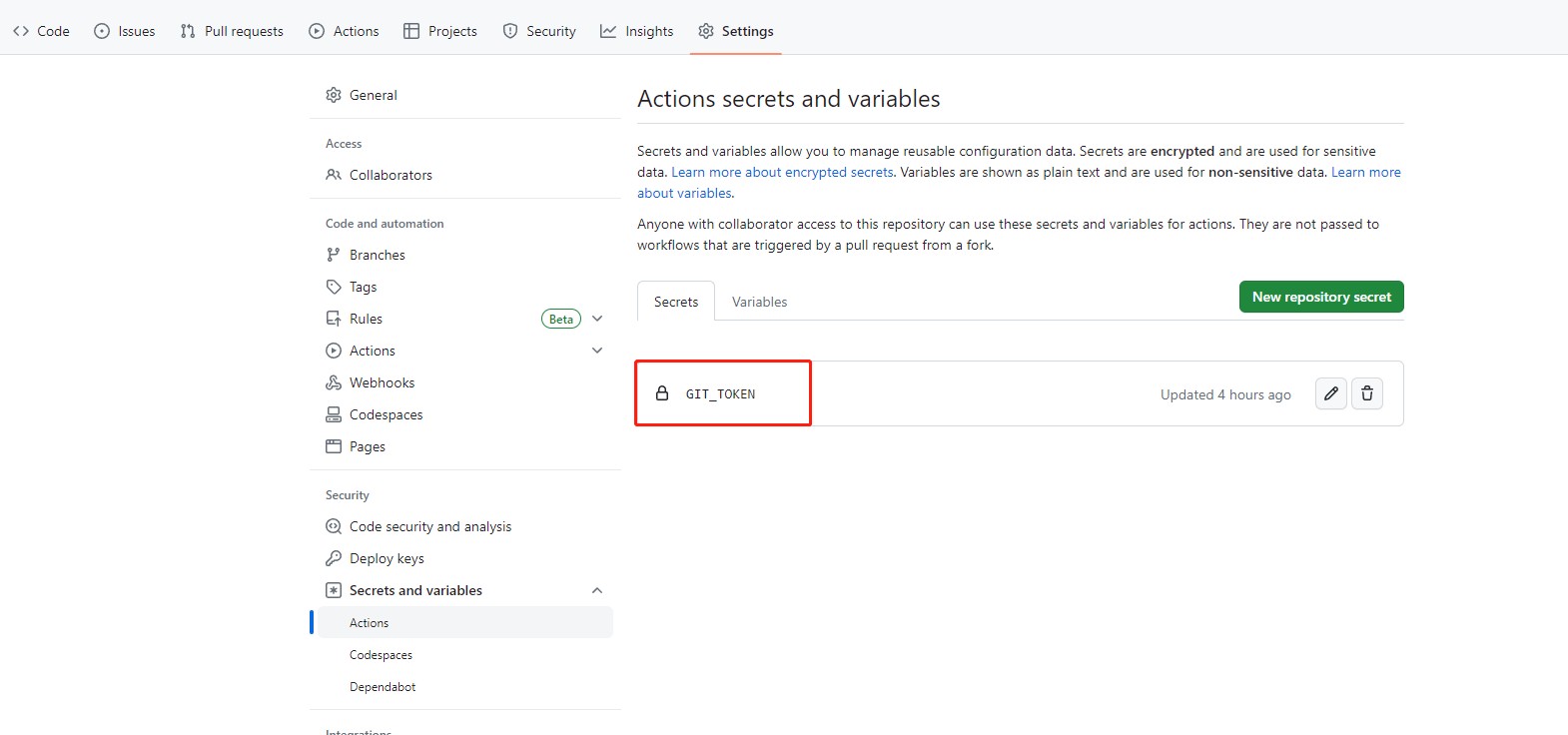
Task: Collapse the Secrets and variables section
Action: [597, 590]
